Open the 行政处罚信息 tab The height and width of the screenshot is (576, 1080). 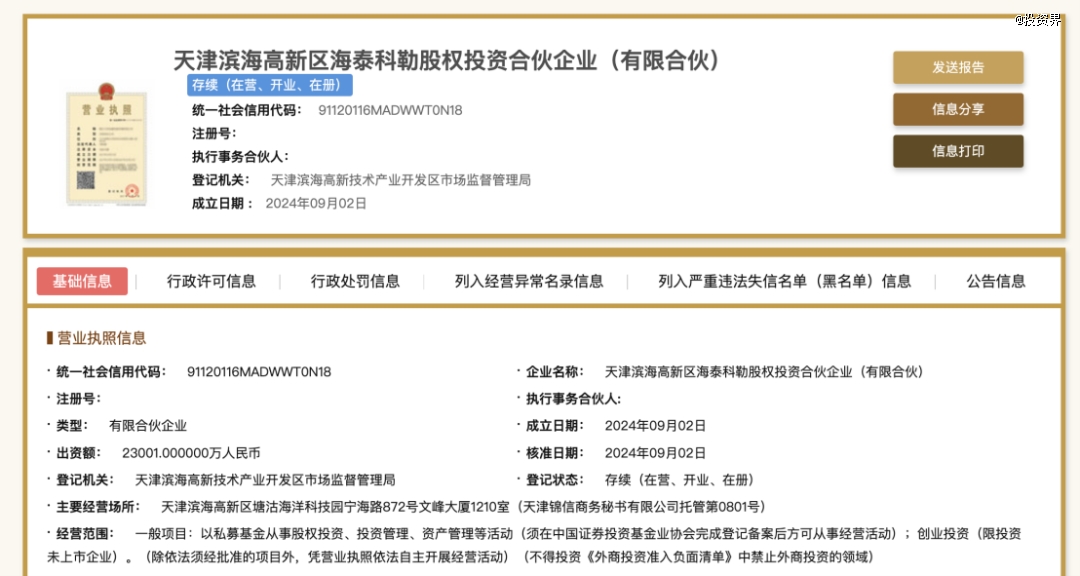point(355,281)
